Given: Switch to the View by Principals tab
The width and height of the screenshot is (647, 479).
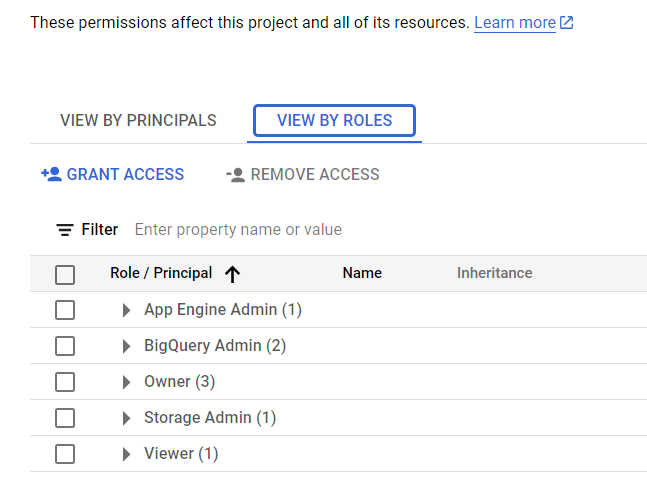Looking at the screenshot, I should pos(138,121).
